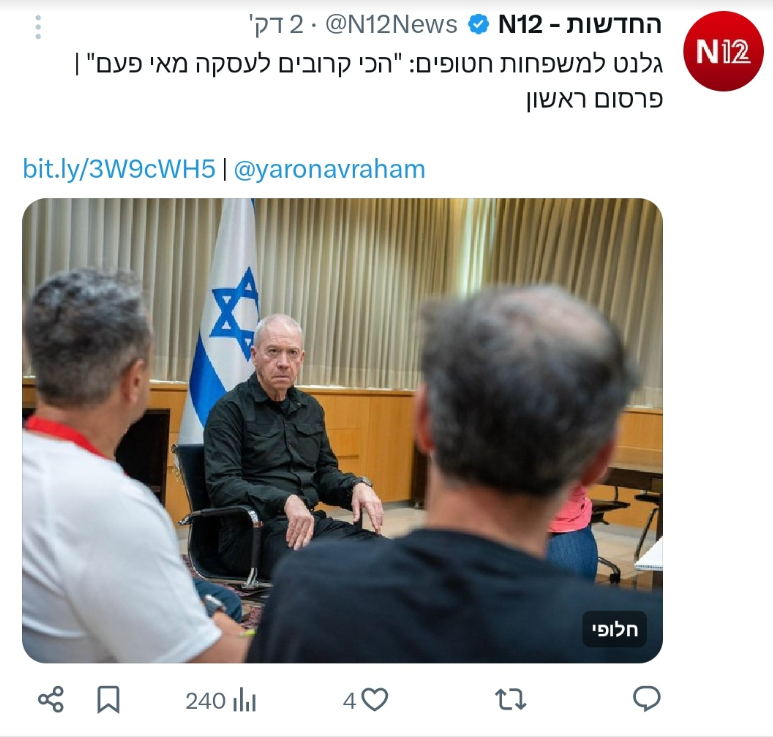Click the tweet headline text about גלנט
The image size is (773, 737).
click(368, 64)
